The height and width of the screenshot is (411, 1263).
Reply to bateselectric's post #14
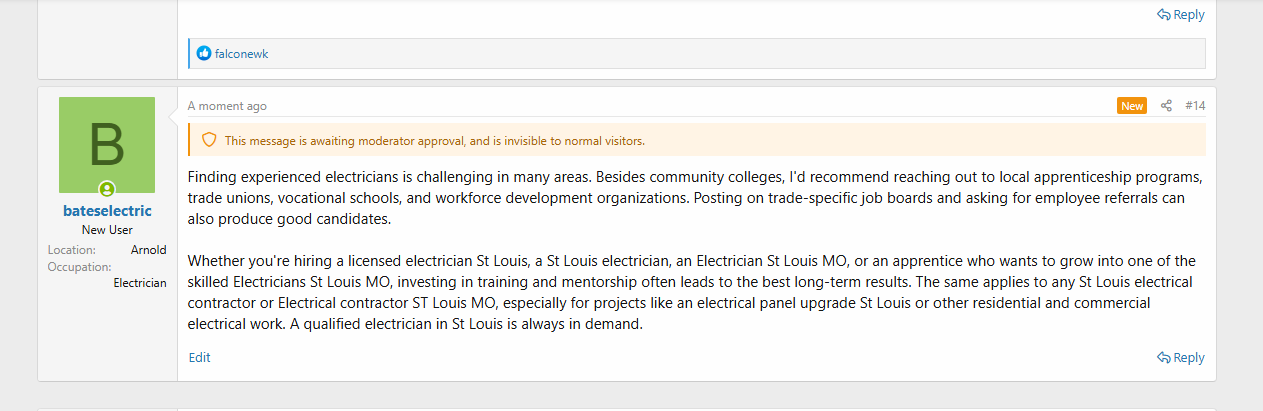click(x=1181, y=357)
